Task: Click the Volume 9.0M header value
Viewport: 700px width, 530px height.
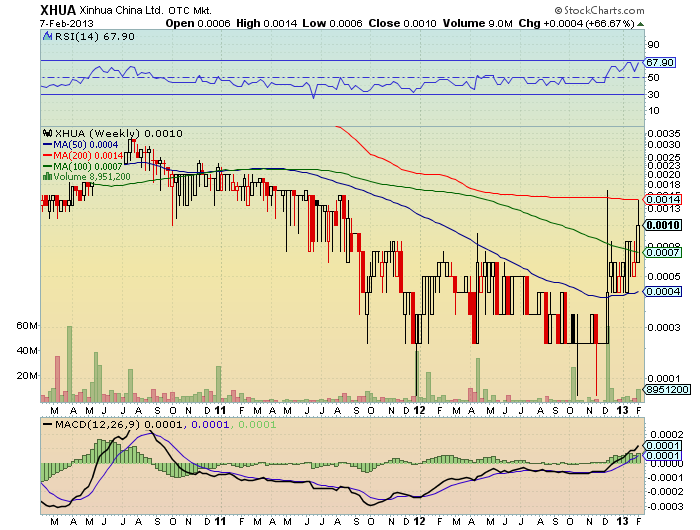Action: (477, 23)
